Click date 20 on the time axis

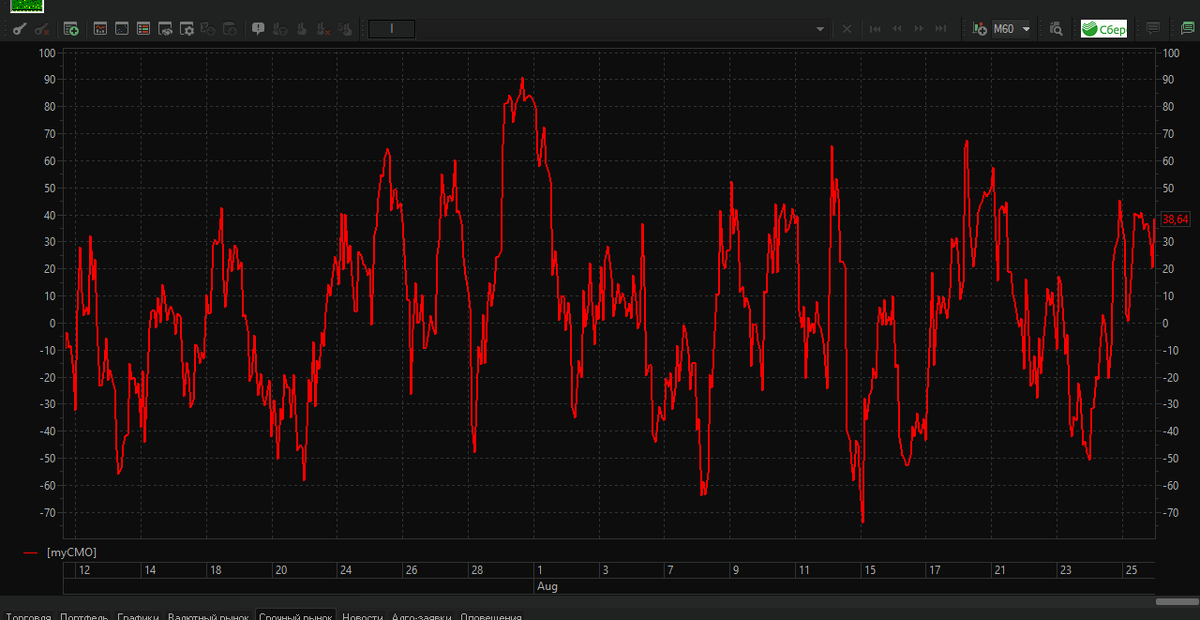click(x=281, y=570)
